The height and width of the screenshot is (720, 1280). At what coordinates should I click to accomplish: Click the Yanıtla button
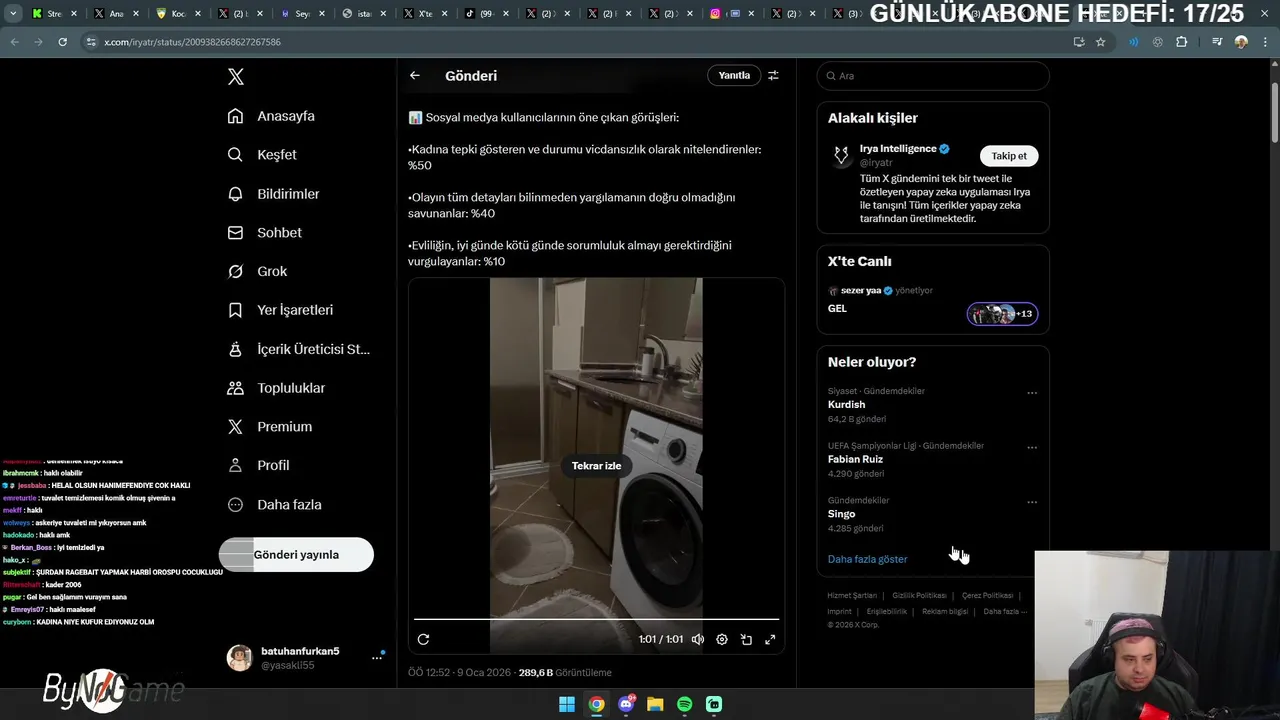tap(734, 76)
